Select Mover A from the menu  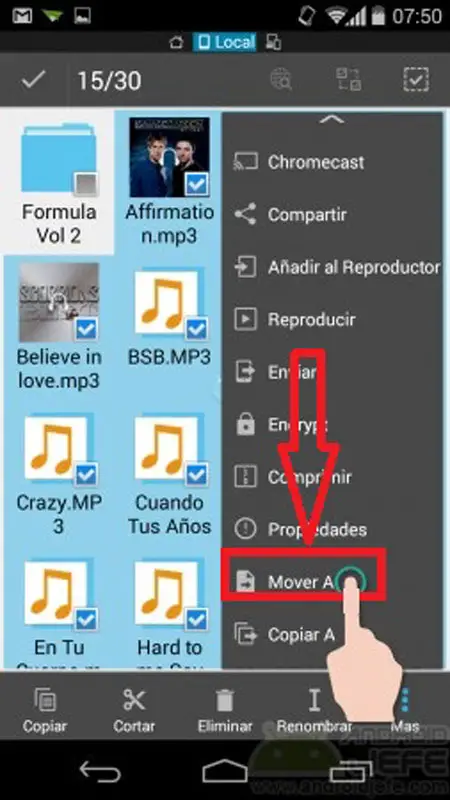pyautogui.click(x=303, y=582)
